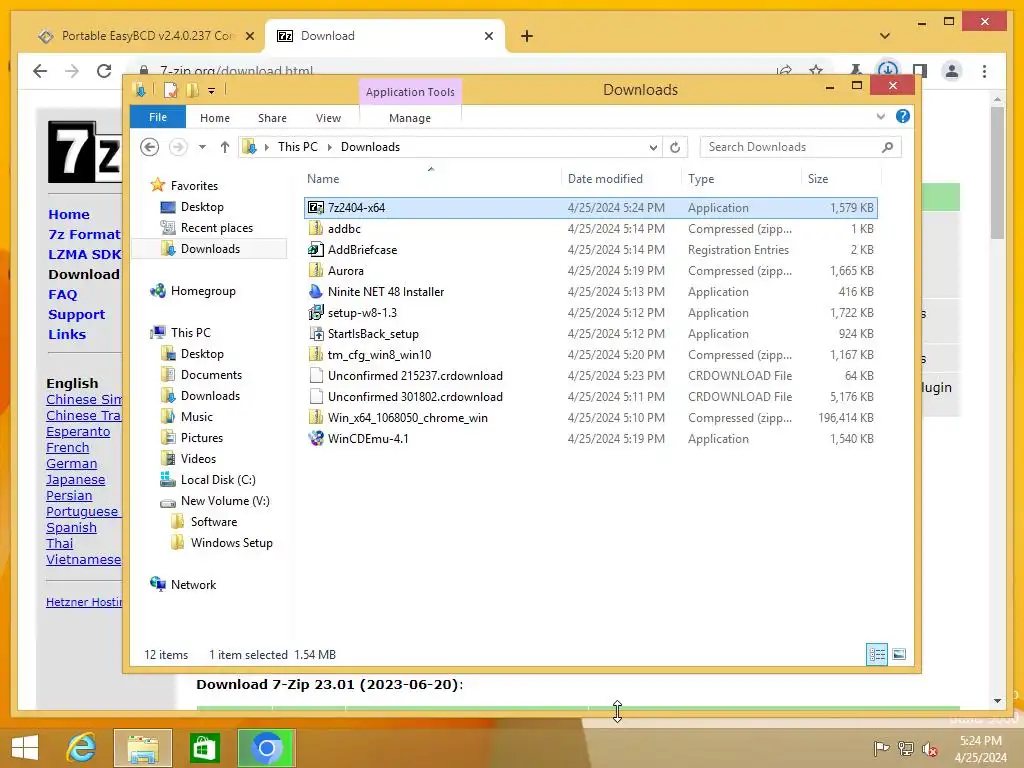Open the Action Center flag icon
Viewport: 1024px width, 768px height.
(881, 748)
